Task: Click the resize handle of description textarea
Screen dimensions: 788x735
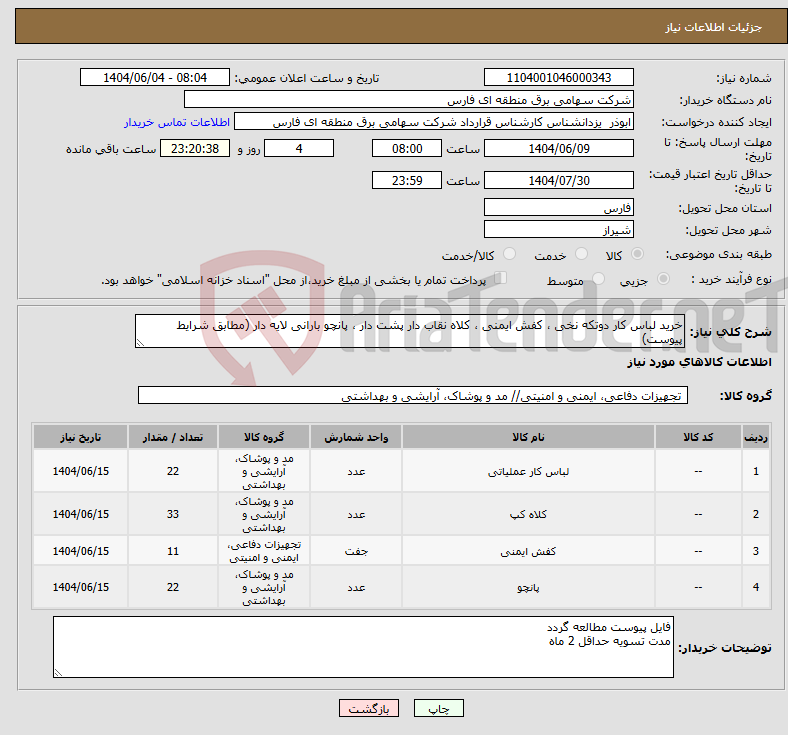Action: 140,343
